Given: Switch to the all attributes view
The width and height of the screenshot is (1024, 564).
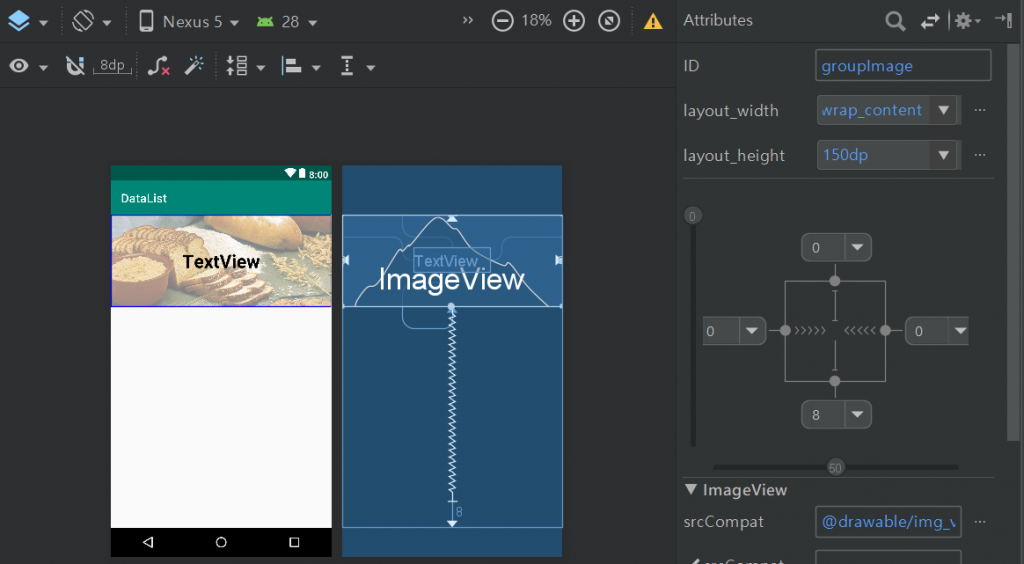Looking at the screenshot, I should 930,22.
